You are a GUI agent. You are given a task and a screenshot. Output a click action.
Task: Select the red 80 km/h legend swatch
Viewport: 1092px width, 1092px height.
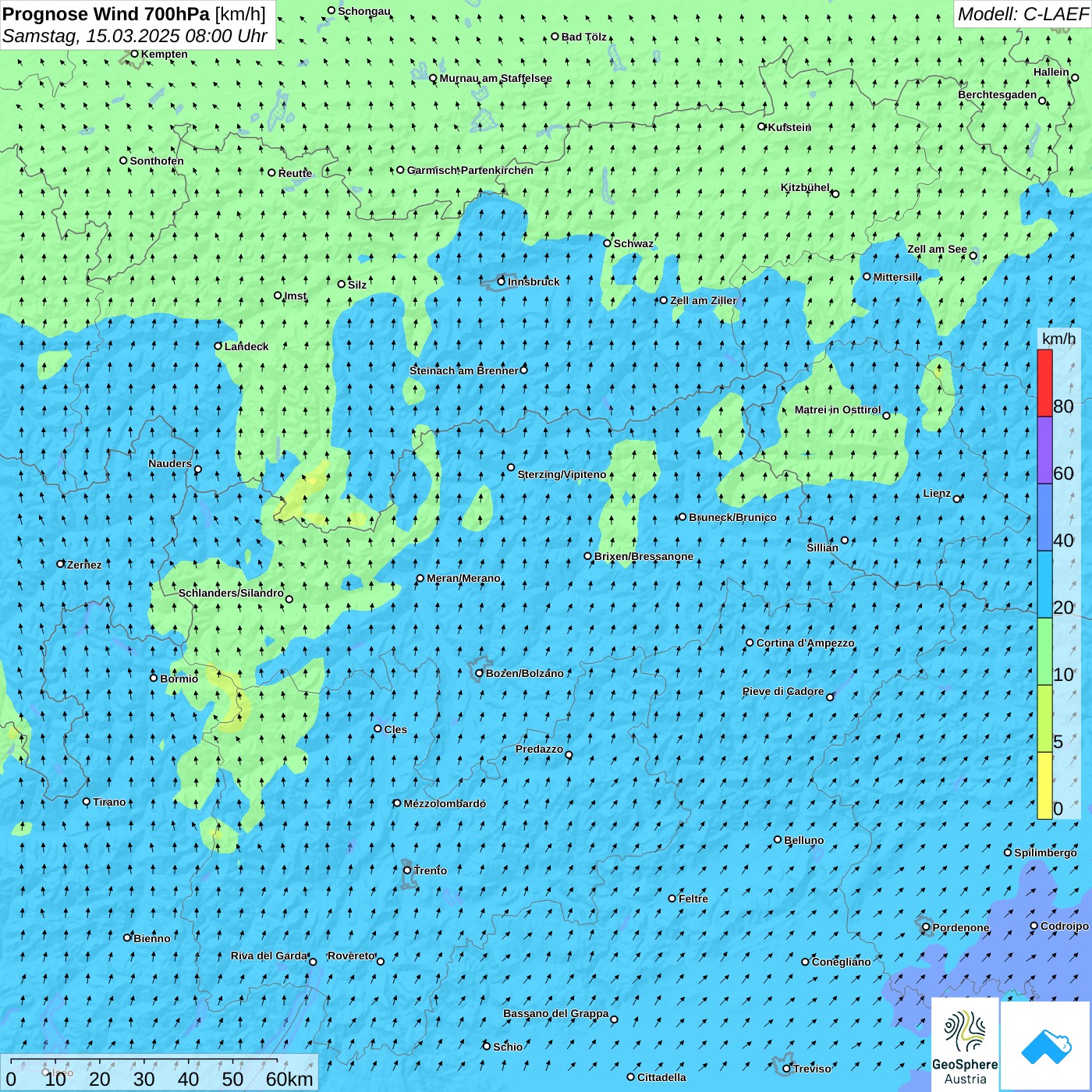click(1044, 383)
